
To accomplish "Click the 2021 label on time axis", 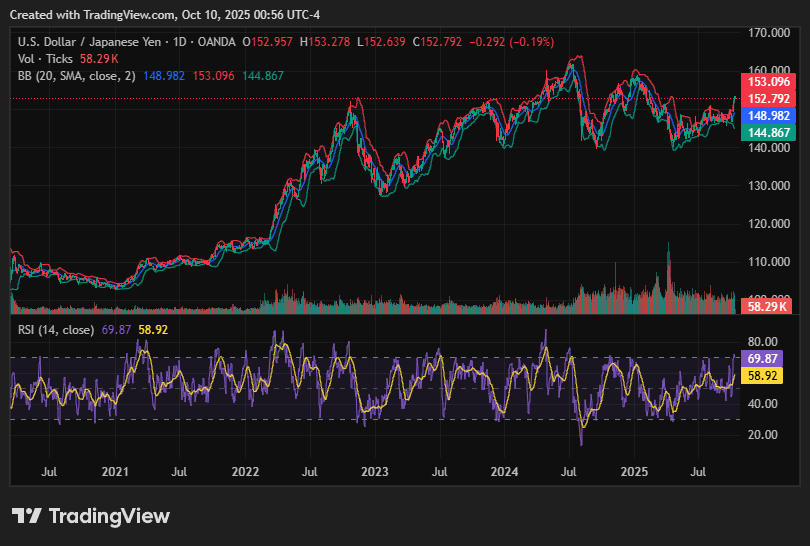I will click(116, 470).
